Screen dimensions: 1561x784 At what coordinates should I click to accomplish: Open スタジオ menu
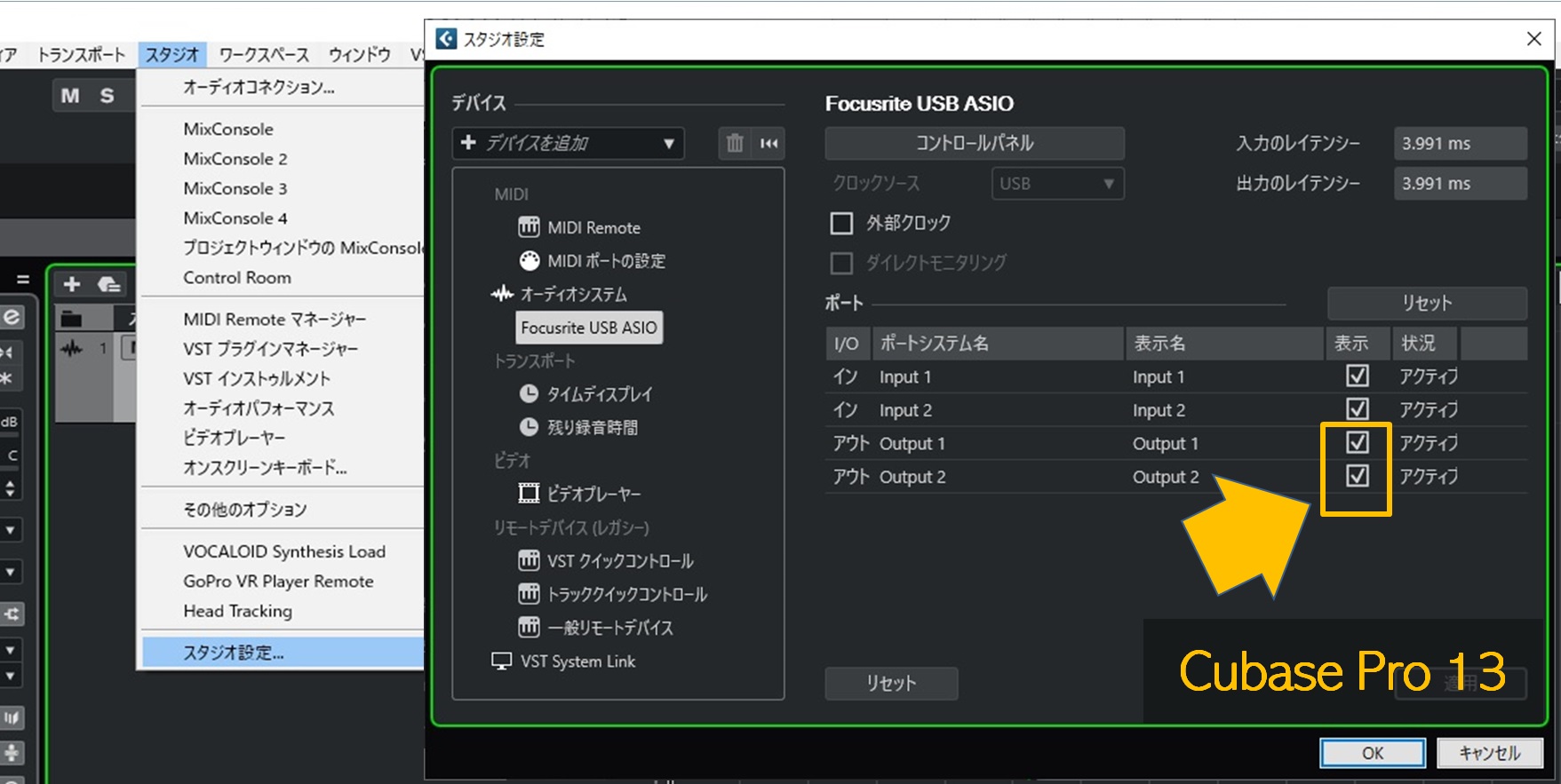[172, 55]
